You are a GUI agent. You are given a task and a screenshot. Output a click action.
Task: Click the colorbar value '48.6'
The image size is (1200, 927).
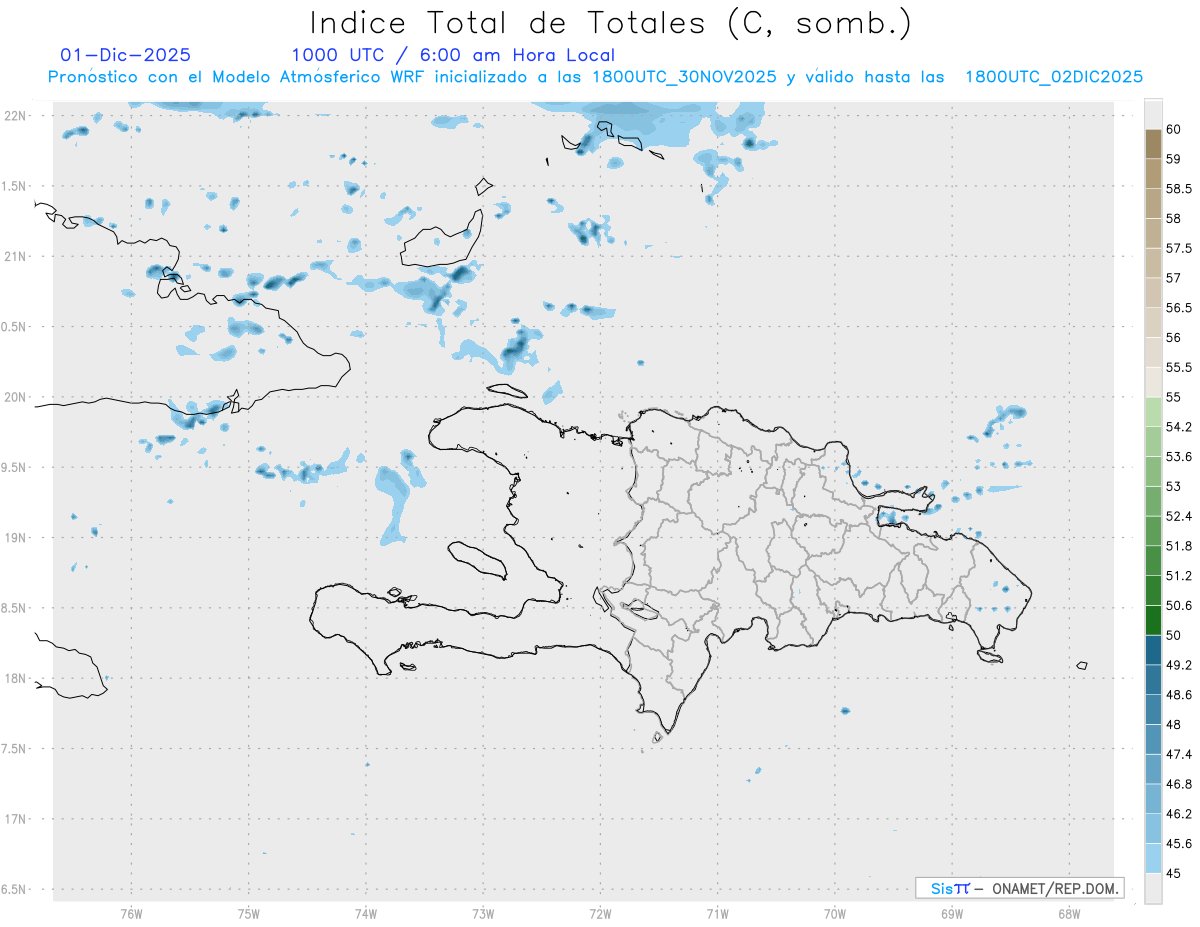point(1178,695)
